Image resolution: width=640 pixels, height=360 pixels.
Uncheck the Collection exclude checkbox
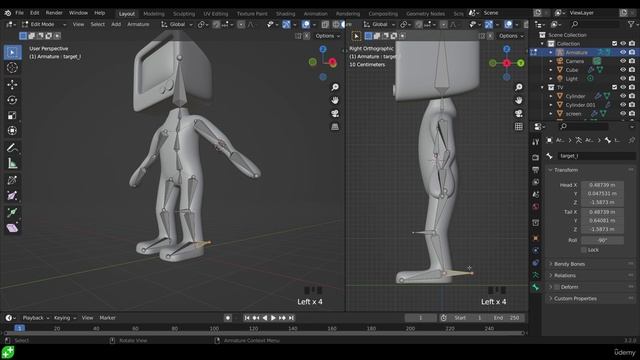click(x=614, y=44)
